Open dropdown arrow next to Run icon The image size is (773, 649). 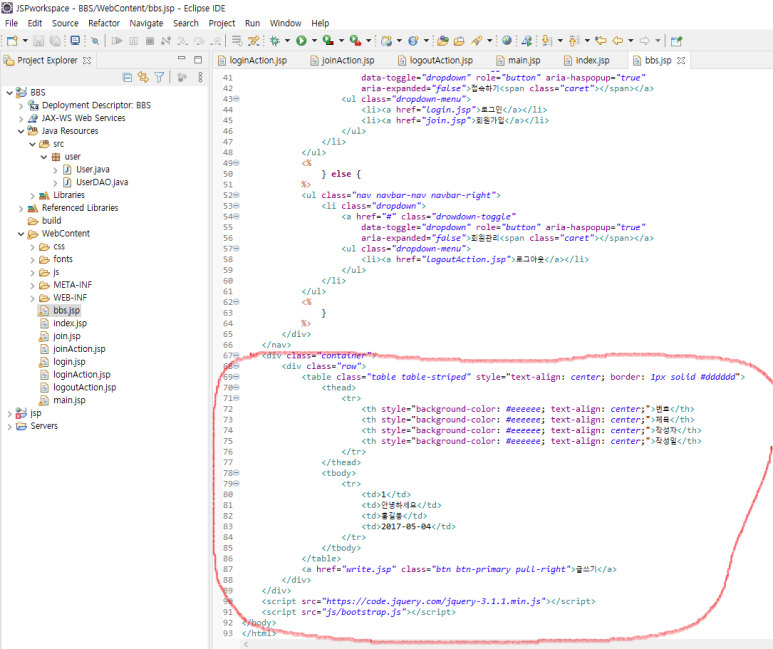click(314, 41)
